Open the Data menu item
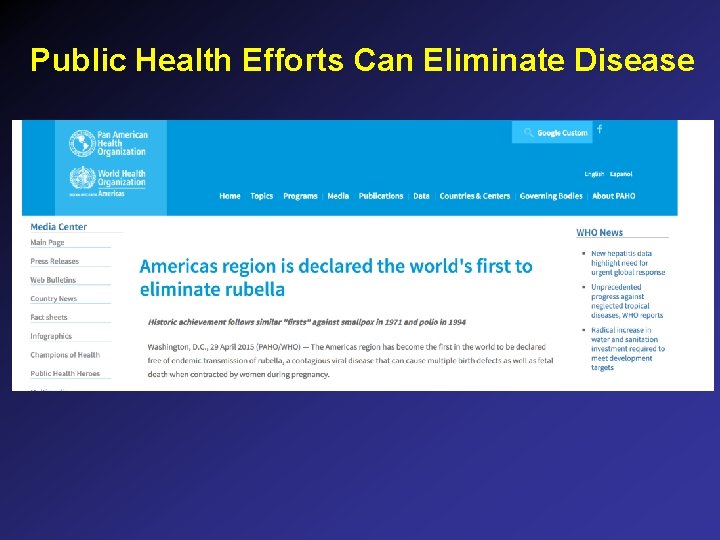This screenshot has width=720, height=540. tap(421, 196)
